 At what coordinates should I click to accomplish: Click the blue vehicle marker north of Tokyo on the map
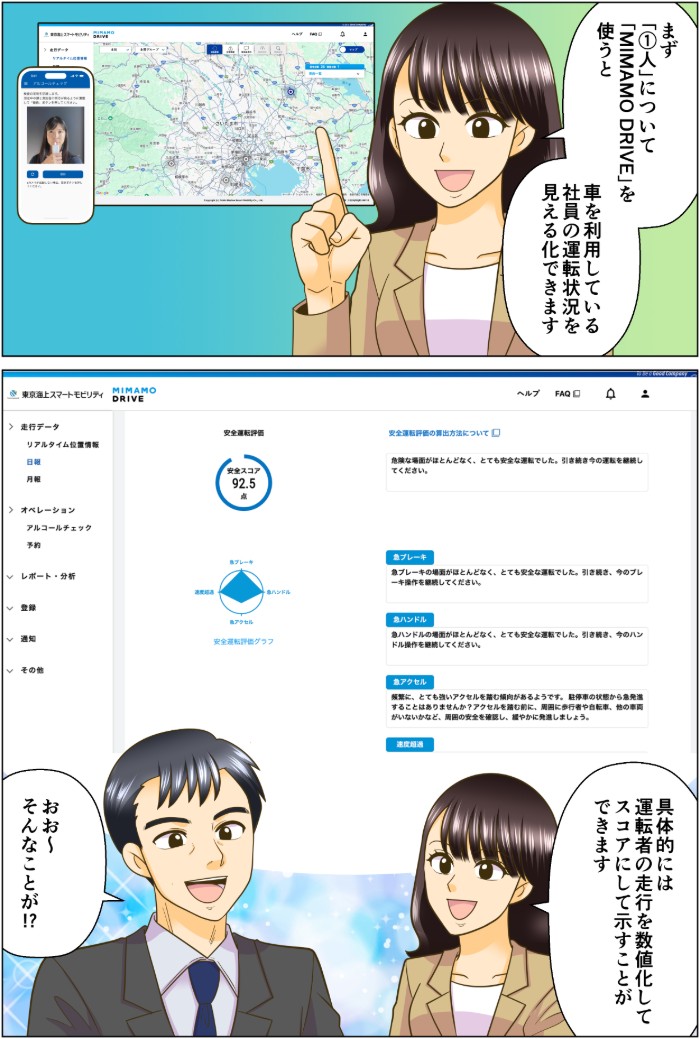pyautogui.click(x=290, y=92)
